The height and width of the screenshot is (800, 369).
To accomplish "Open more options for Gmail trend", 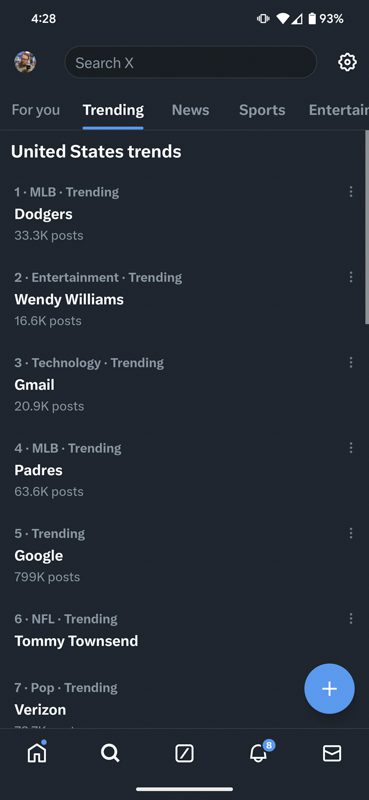I will click(351, 362).
